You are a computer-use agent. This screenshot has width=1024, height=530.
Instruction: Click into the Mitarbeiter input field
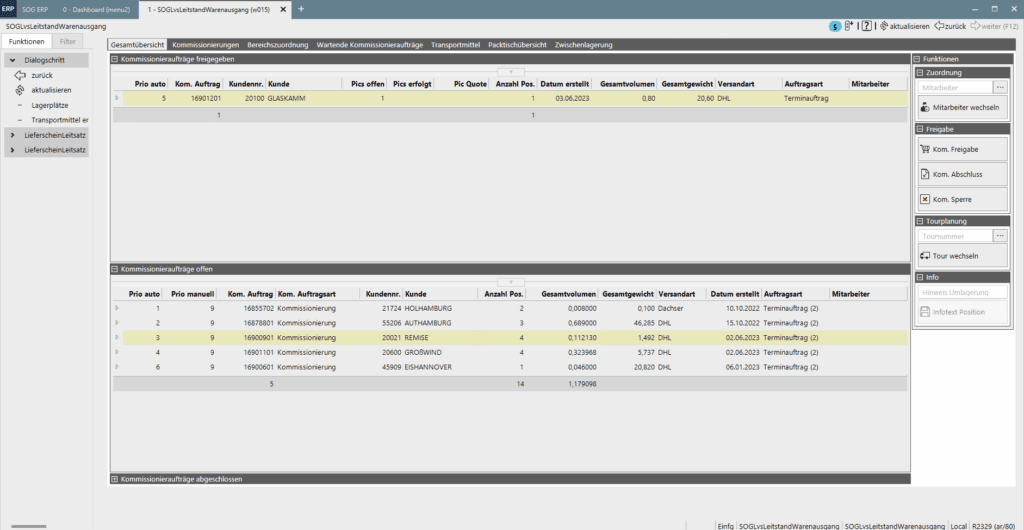pos(955,87)
